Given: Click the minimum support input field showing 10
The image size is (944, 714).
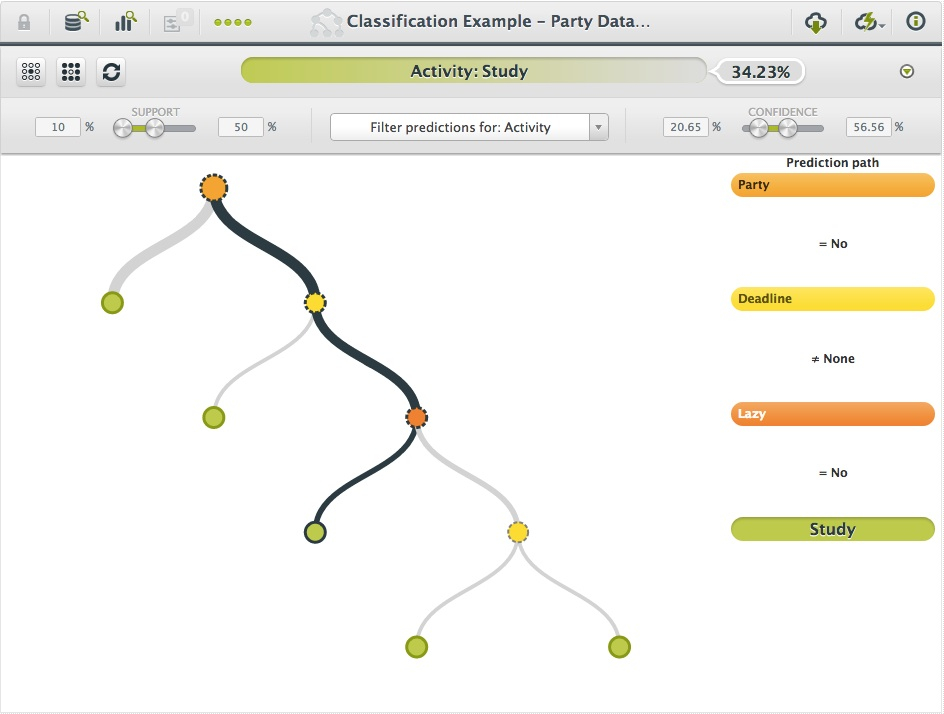Looking at the screenshot, I should 57,127.
